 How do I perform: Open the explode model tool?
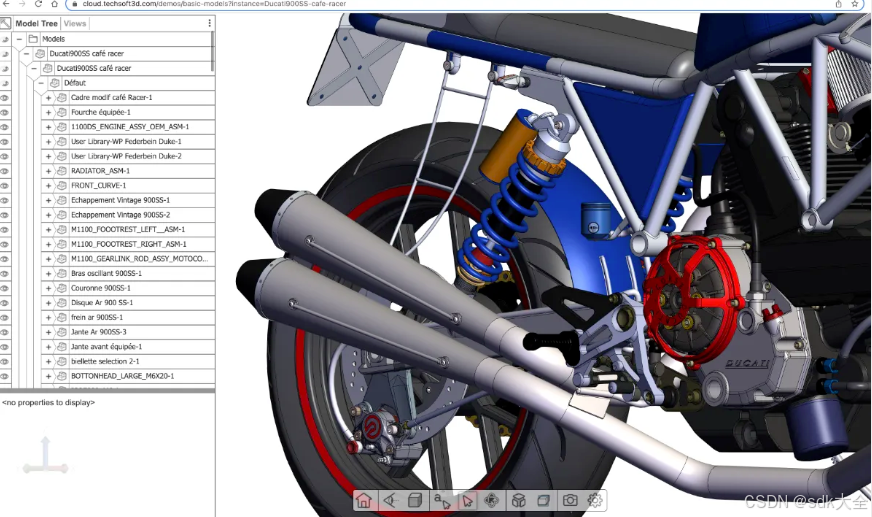pyautogui.click(x=518, y=500)
